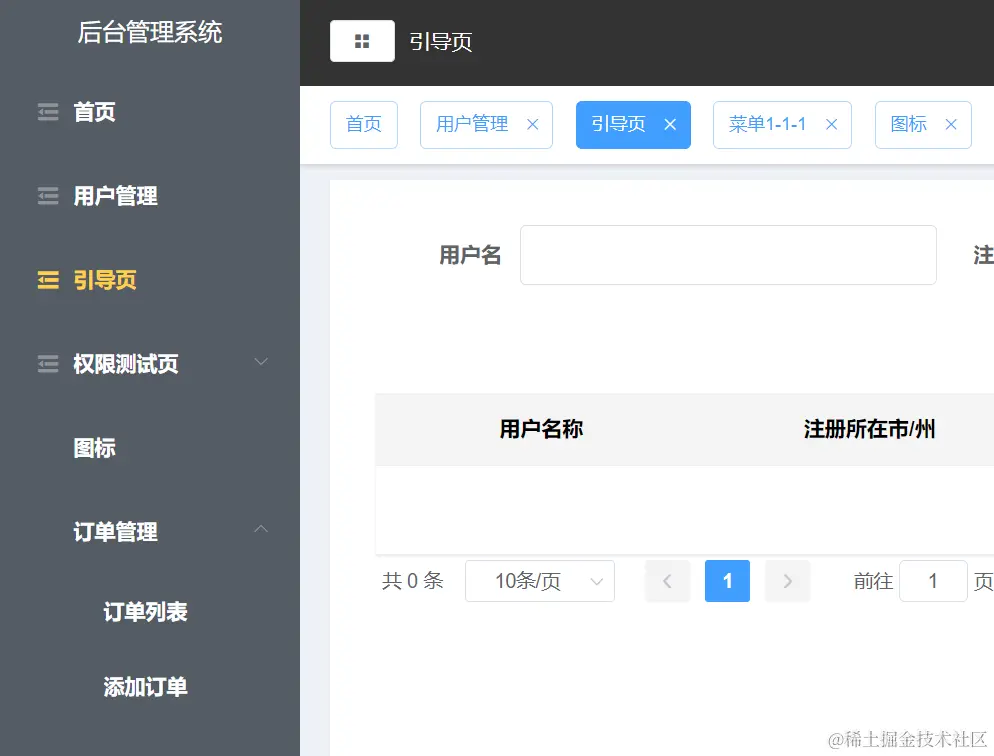Open the 10条/页 page size dropdown
994x756 pixels.
[539, 581]
